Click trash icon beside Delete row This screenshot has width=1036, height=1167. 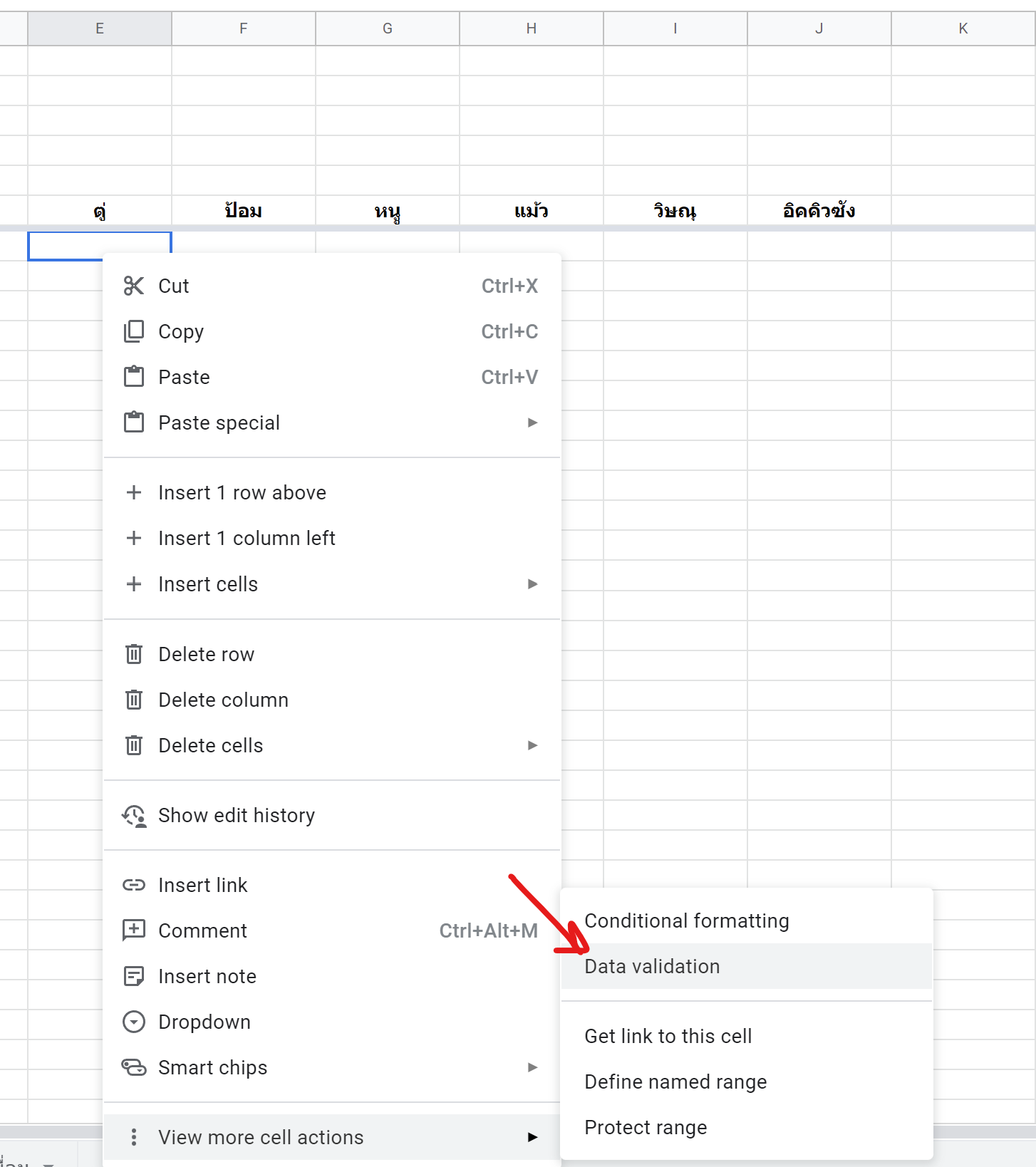tap(134, 654)
